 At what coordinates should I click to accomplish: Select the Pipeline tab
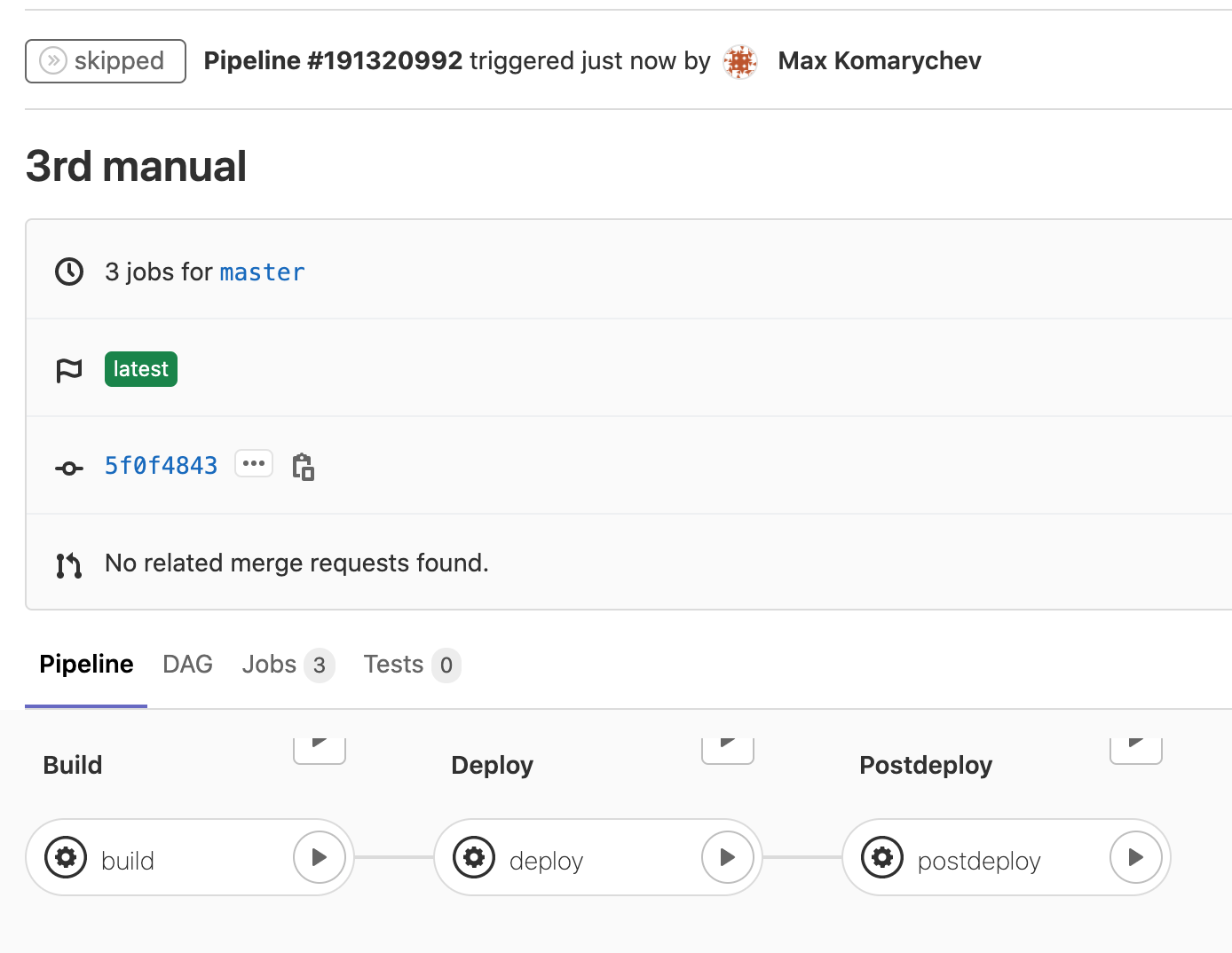[x=86, y=665]
